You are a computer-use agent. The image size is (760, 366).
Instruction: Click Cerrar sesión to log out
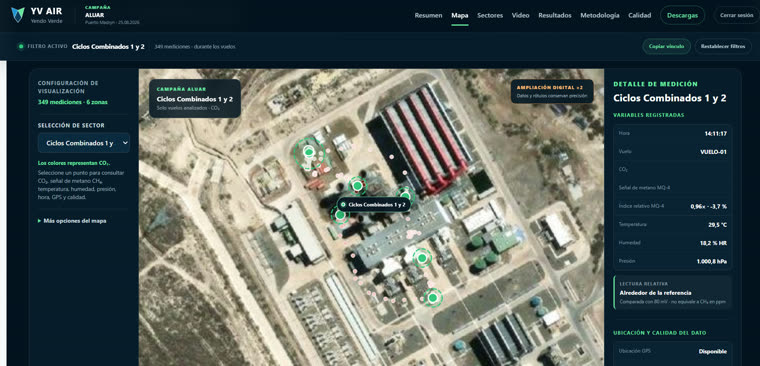pos(736,16)
